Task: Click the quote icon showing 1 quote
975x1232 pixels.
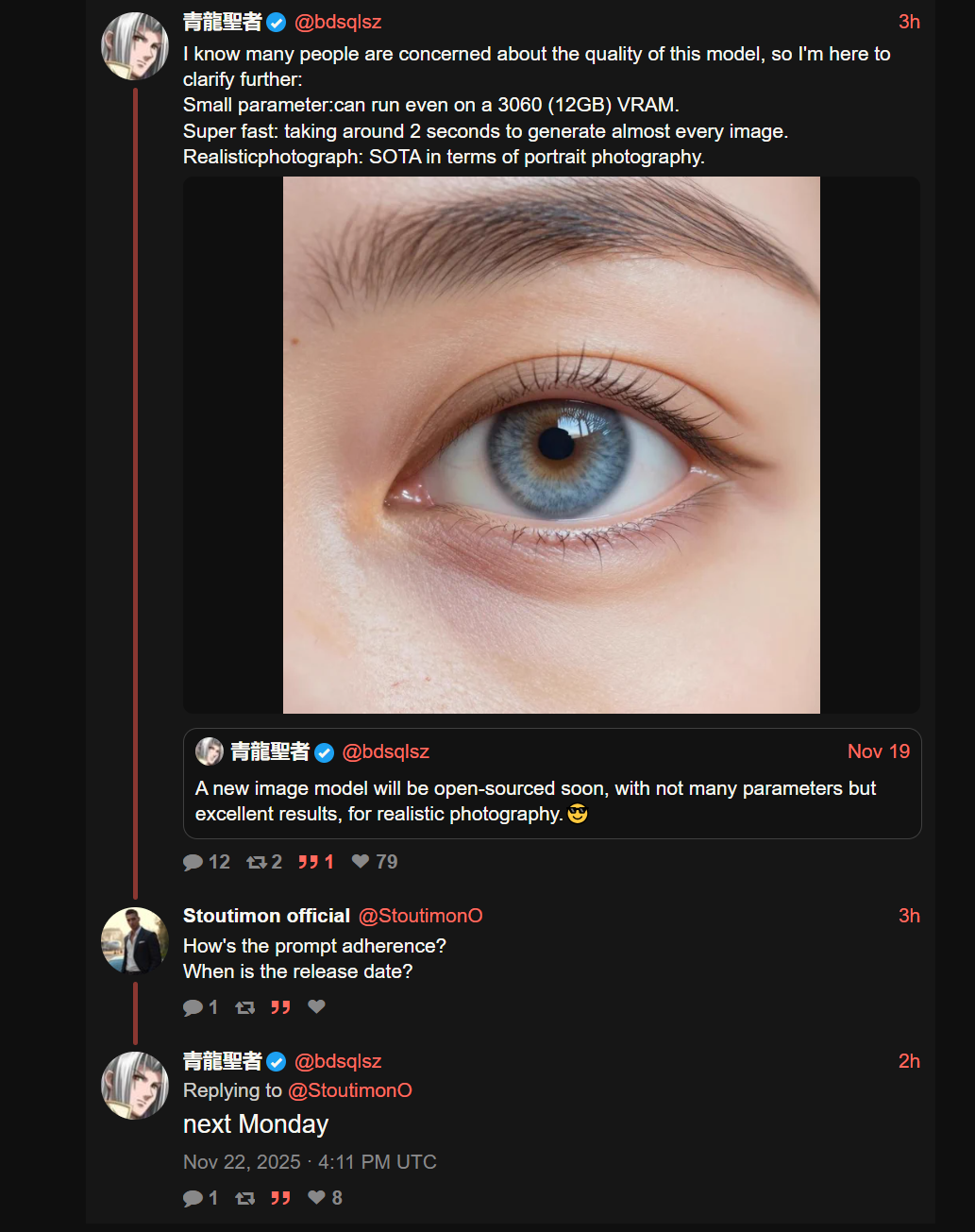Action: pyautogui.click(x=308, y=862)
